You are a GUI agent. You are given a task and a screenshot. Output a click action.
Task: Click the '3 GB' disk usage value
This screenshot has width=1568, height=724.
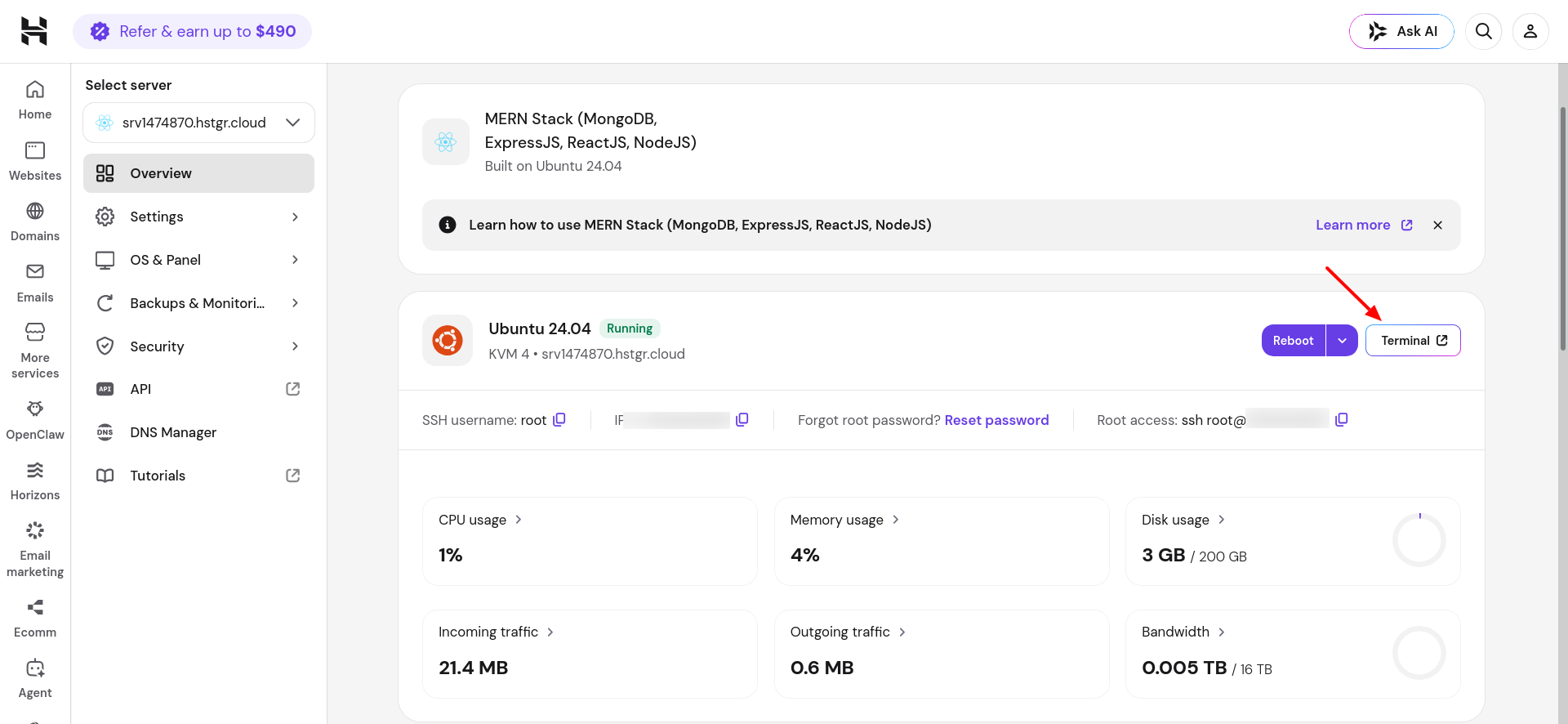[x=1163, y=555]
